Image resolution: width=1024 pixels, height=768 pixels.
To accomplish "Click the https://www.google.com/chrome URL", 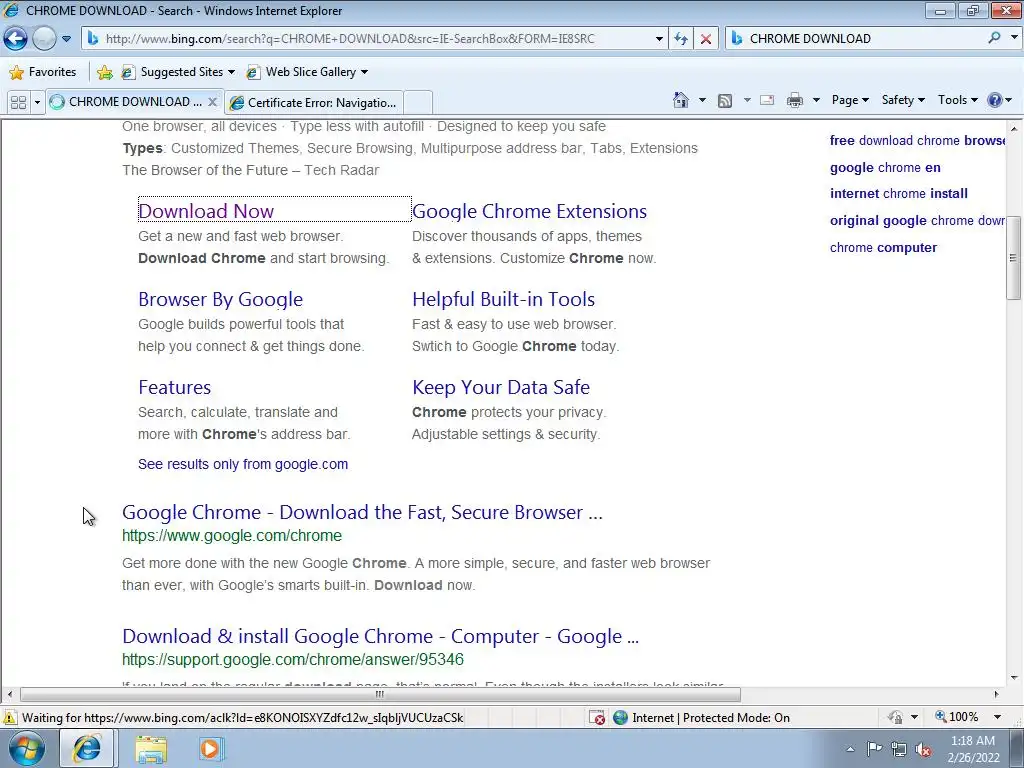I will point(232,536).
